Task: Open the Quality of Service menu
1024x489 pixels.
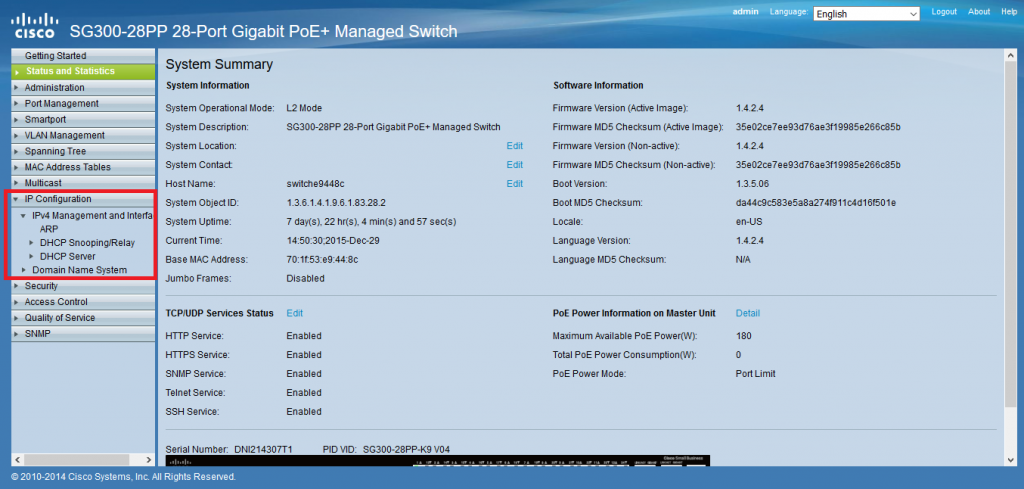Action: tap(84, 318)
